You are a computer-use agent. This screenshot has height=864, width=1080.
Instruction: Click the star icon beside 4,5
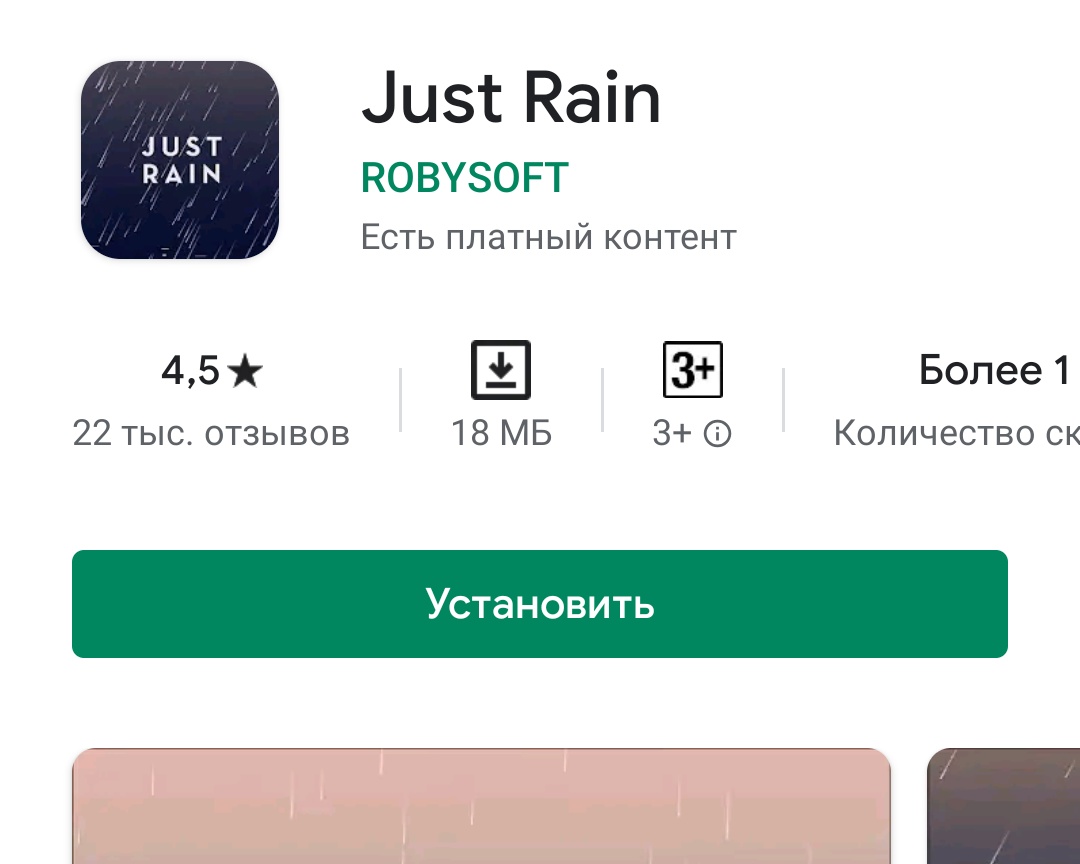pyautogui.click(x=245, y=371)
